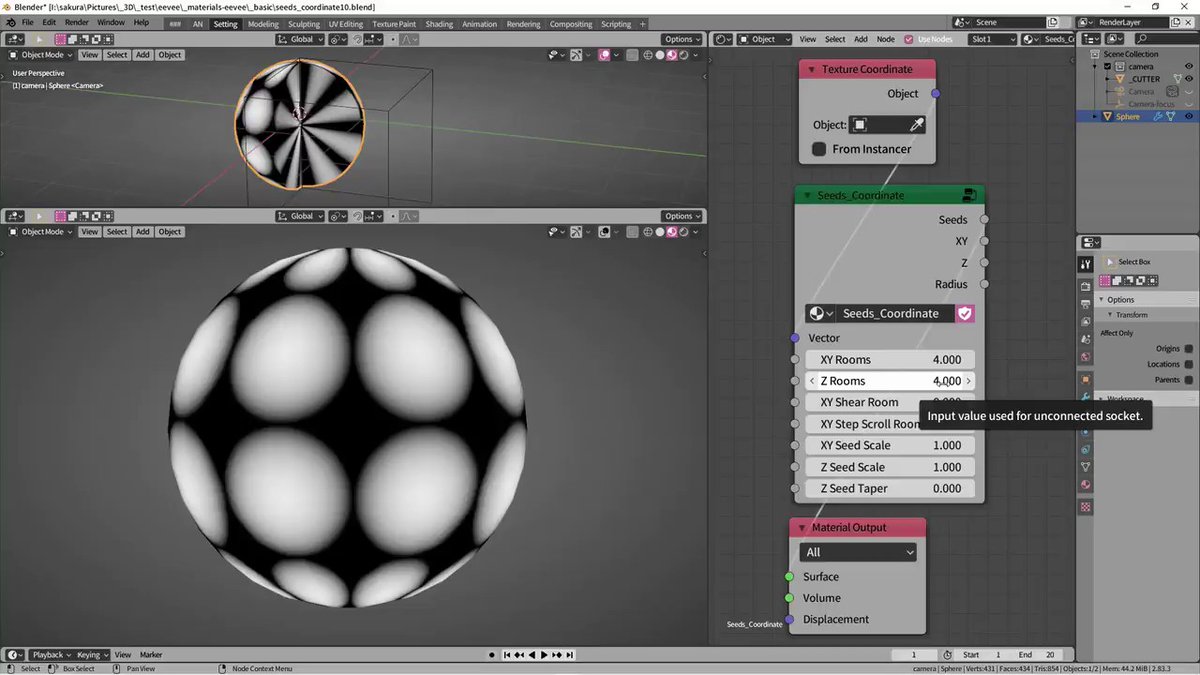The width and height of the screenshot is (1200, 675).
Task: Open the Options dropdown in top viewport
Action: pyautogui.click(x=682, y=39)
